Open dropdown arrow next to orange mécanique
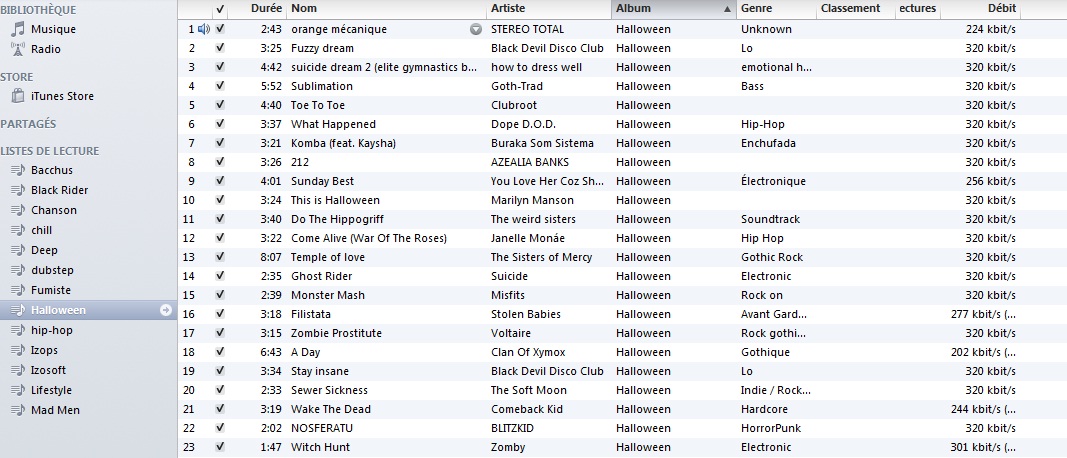 476,29
